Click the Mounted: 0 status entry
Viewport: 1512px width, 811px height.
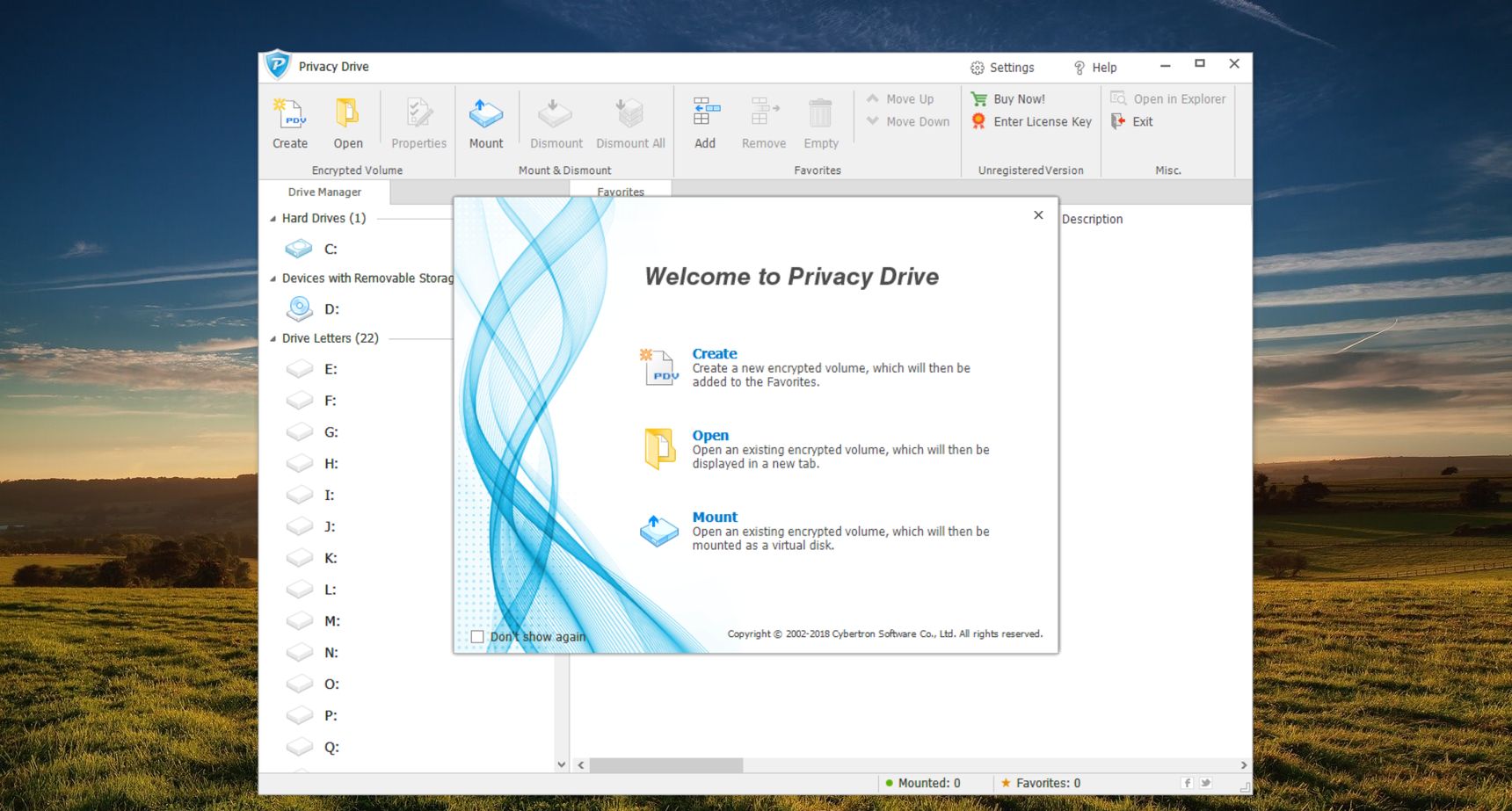click(922, 784)
